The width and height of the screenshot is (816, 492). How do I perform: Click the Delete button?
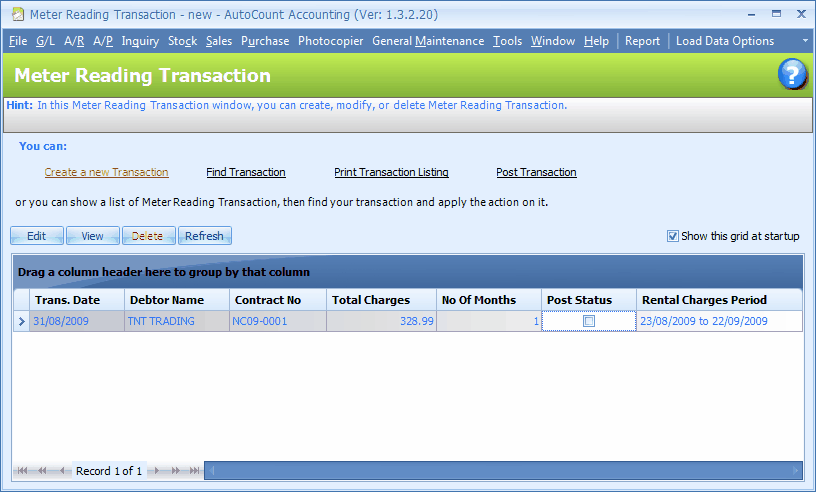(148, 236)
